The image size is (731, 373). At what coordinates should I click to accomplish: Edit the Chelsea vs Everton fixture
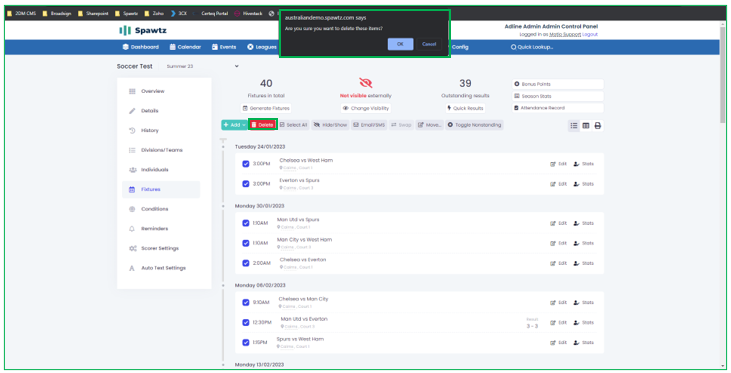(559, 263)
